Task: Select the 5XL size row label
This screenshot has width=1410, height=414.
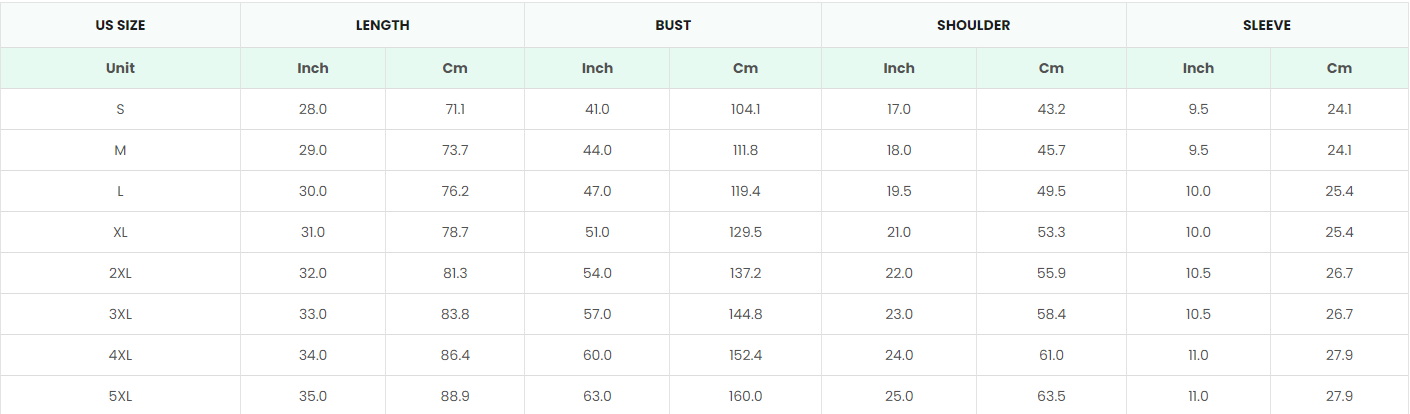Action: pos(120,396)
